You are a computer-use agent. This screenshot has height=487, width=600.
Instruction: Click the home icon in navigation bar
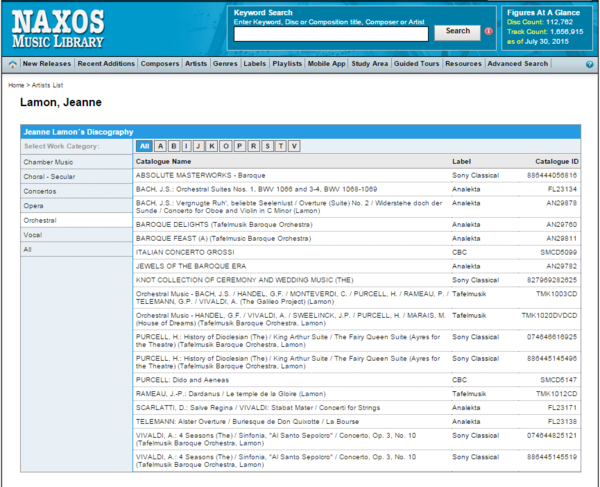pyautogui.click(x=11, y=64)
